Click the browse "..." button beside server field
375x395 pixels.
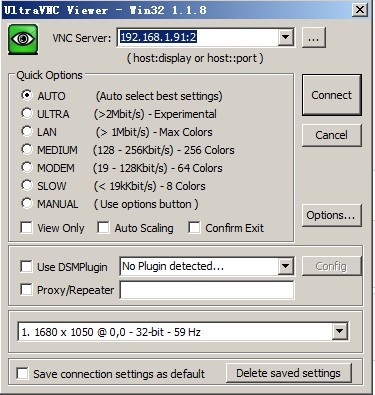[x=313, y=38]
